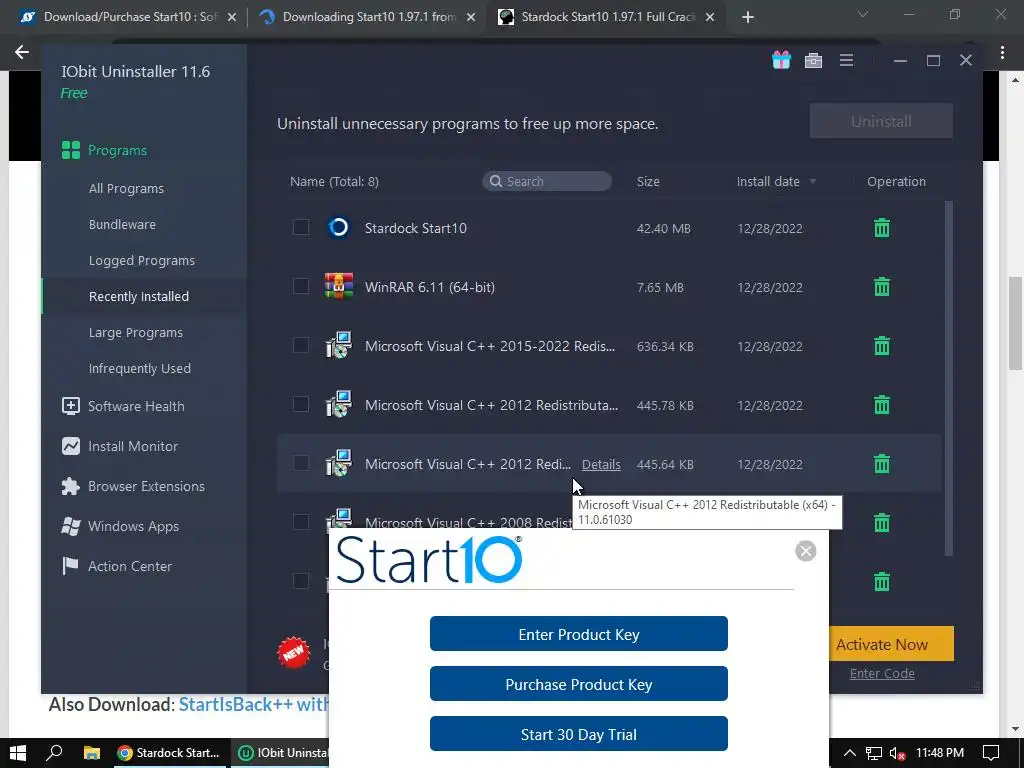The image size is (1024, 768).
Task: Open All Programs list
Action: point(126,189)
